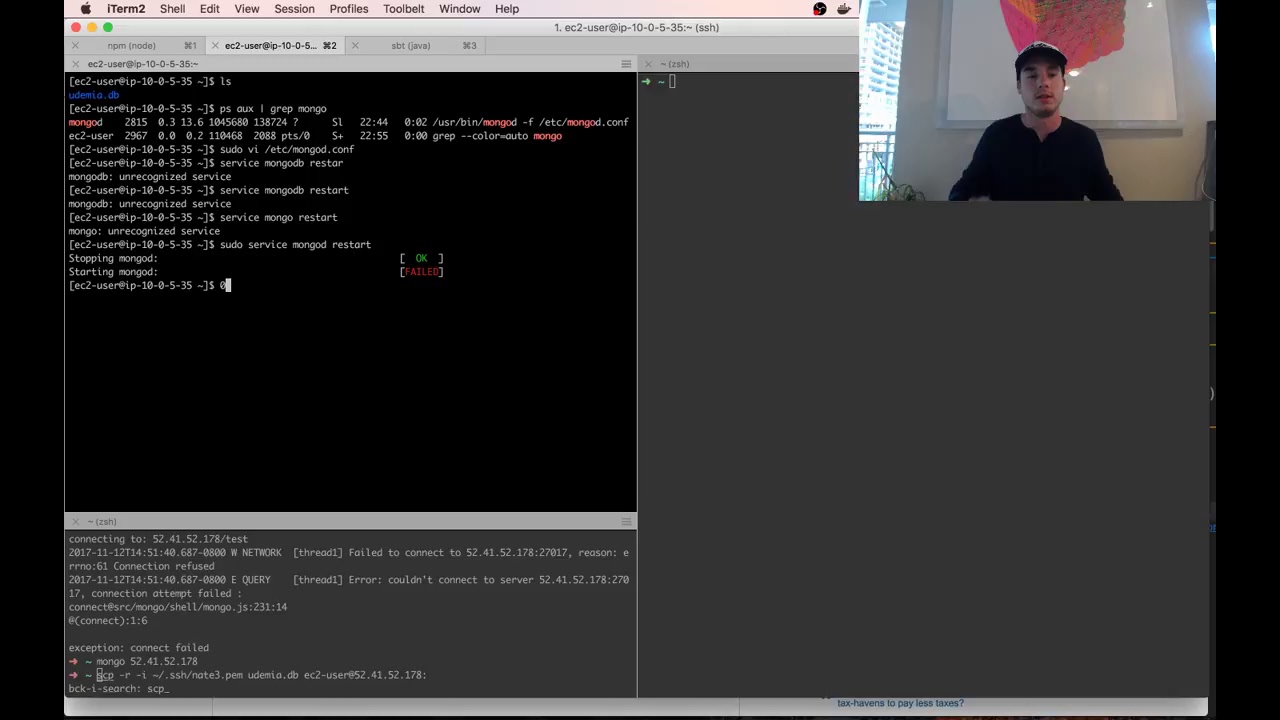The width and height of the screenshot is (1280, 720).
Task: Open the Toolbelt menu
Action: click(x=404, y=9)
